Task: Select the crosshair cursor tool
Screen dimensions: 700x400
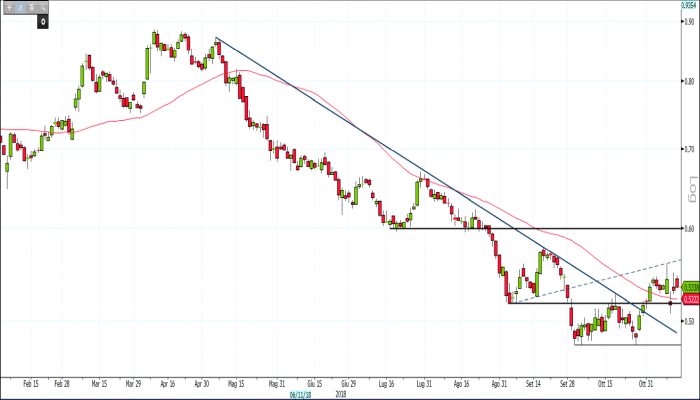Action: pos(8,5)
